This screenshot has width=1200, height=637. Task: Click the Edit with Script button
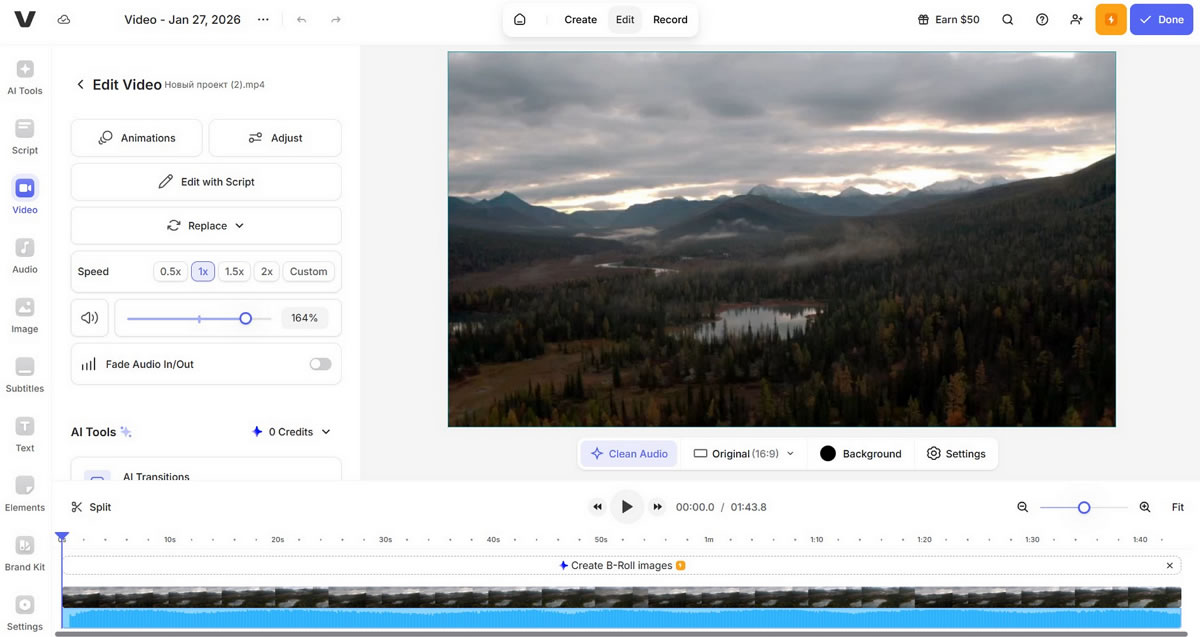[206, 182]
